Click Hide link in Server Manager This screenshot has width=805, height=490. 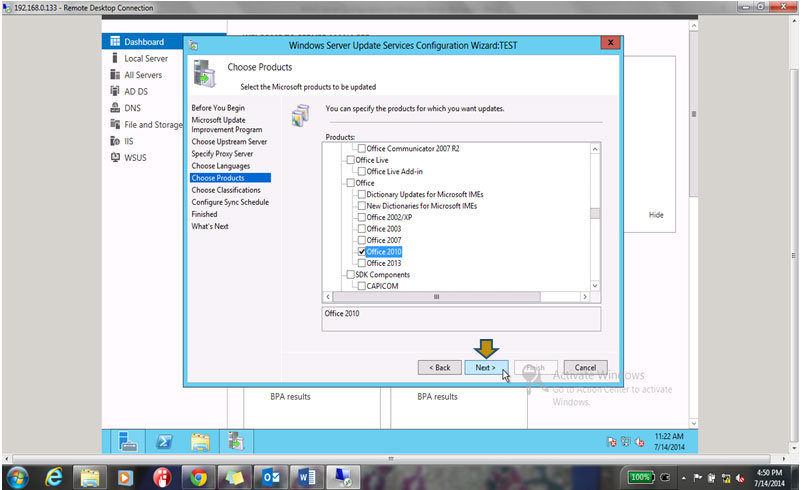[656, 215]
